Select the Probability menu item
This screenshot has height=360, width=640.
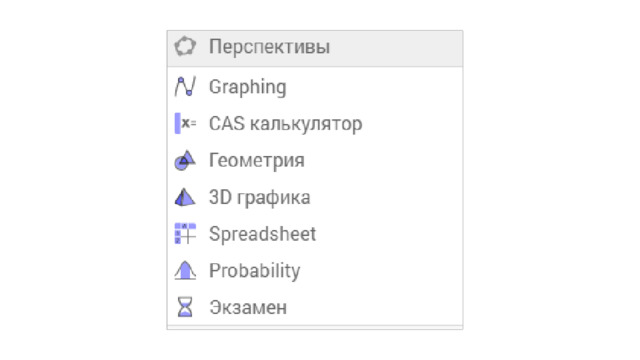click(315, 270)
